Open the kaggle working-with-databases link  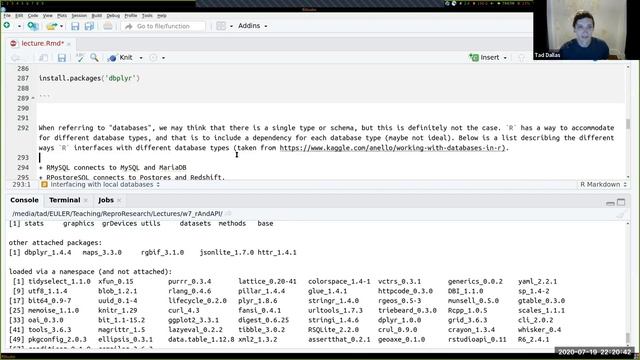(392, 148)
